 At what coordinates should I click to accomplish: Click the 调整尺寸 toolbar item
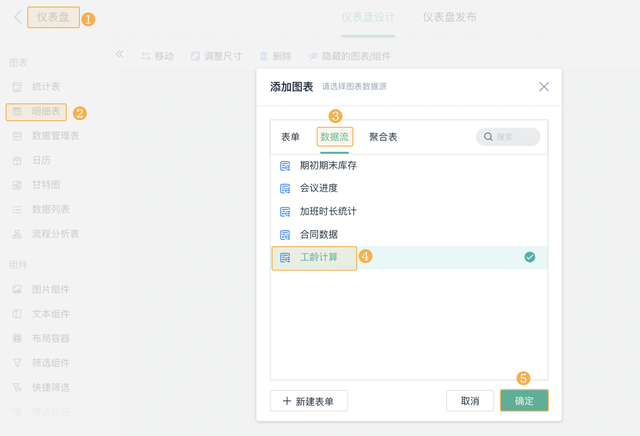[216, 56]
